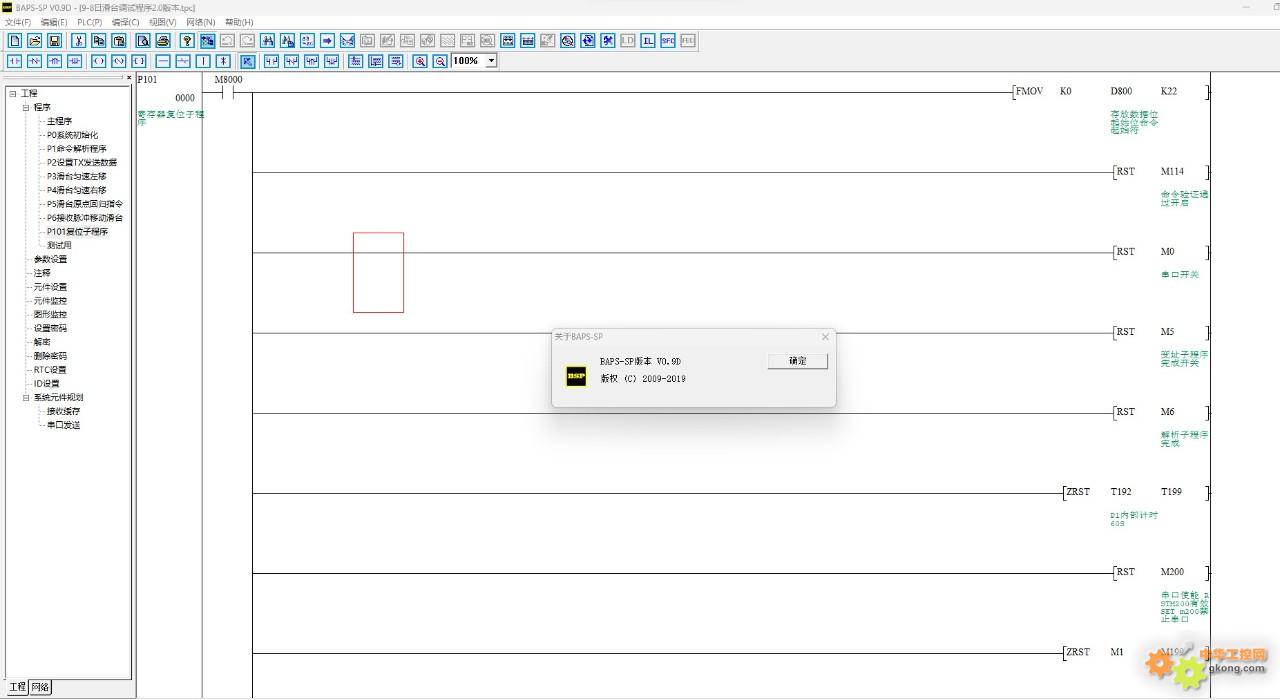Open 元件监控 in the tree
The height and width of the screenshot is (700, 1280).
tap(50, 300)
